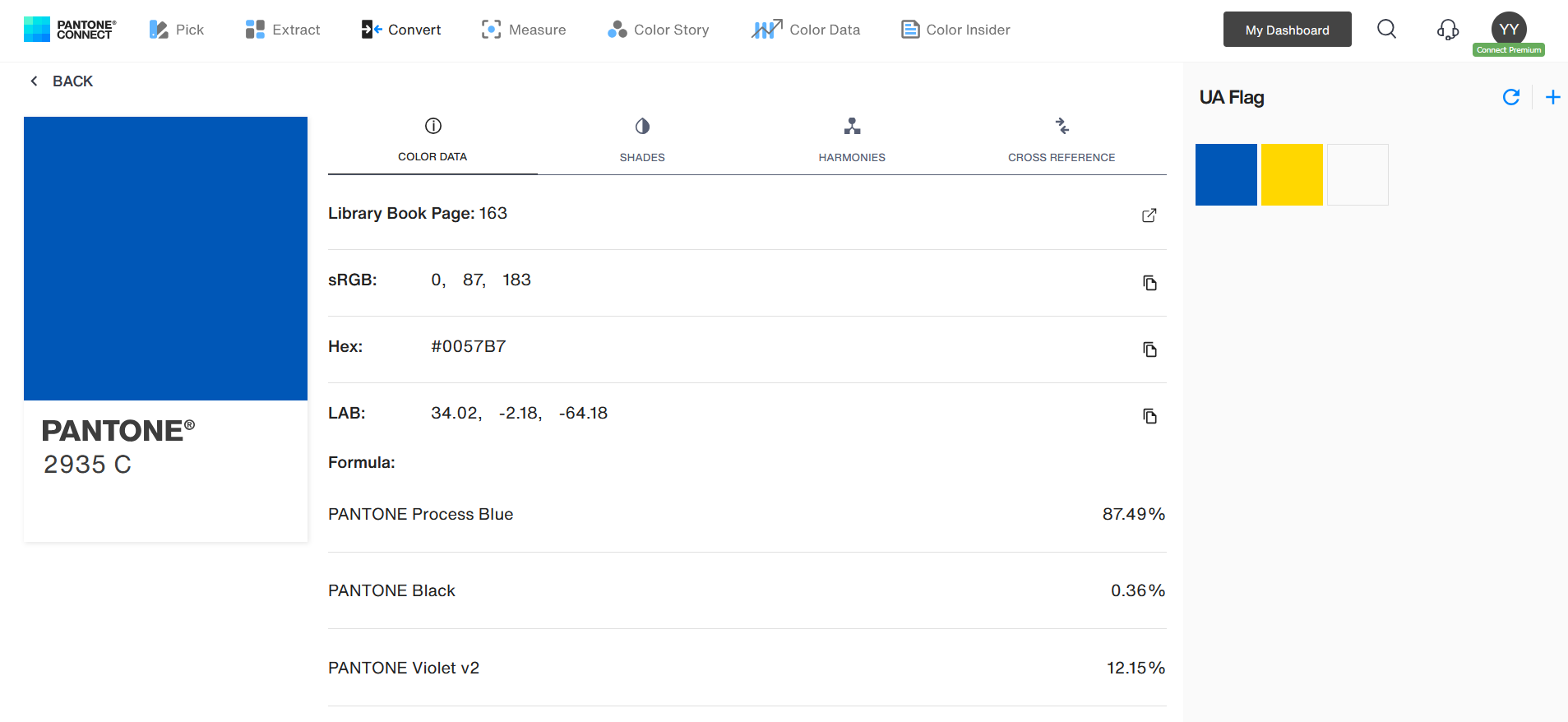Refresh the UA Flag palette
This screenshot has height=722, width=1568.
tap(1511, 97)
